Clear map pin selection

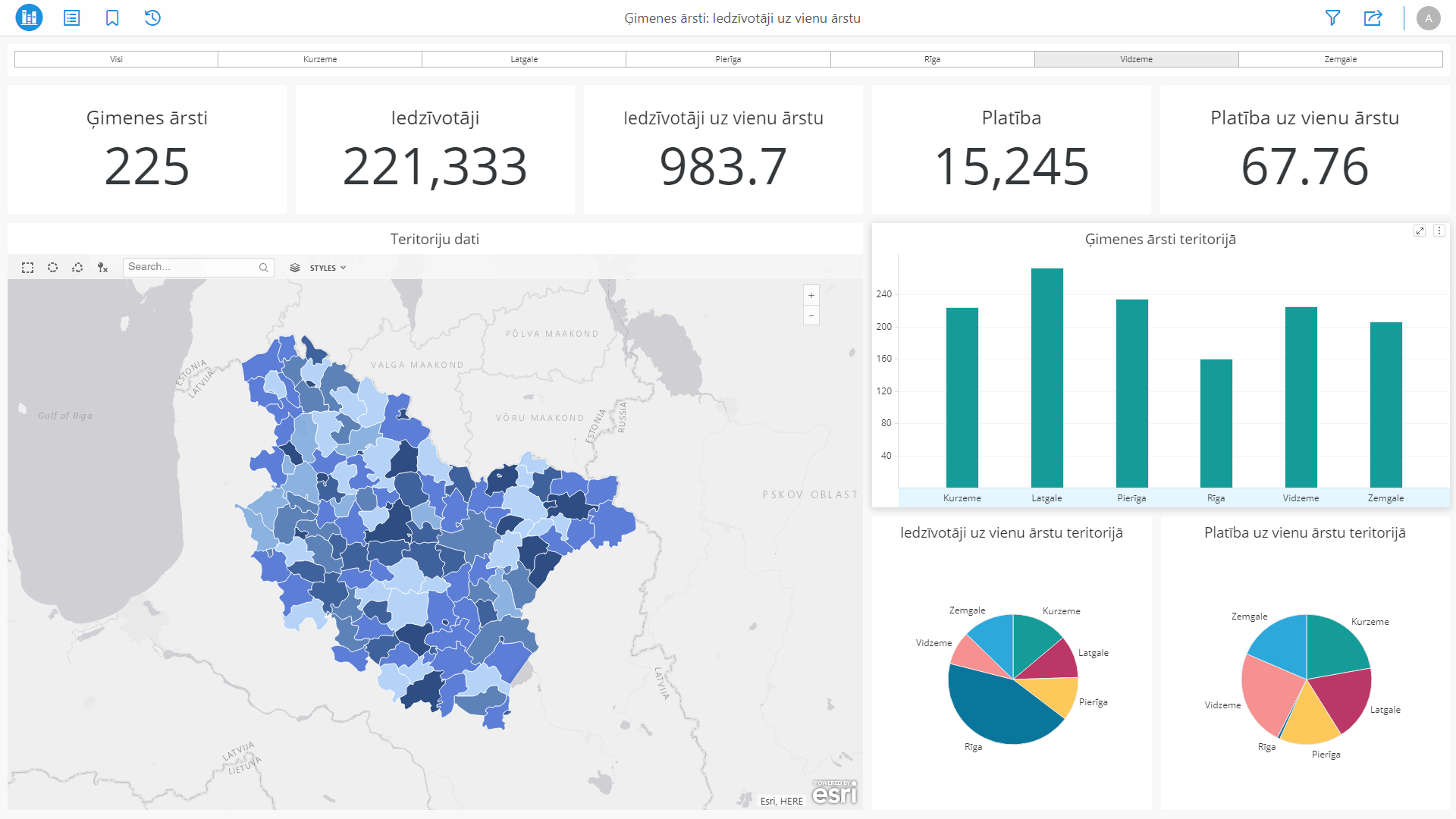click(102, 268)
